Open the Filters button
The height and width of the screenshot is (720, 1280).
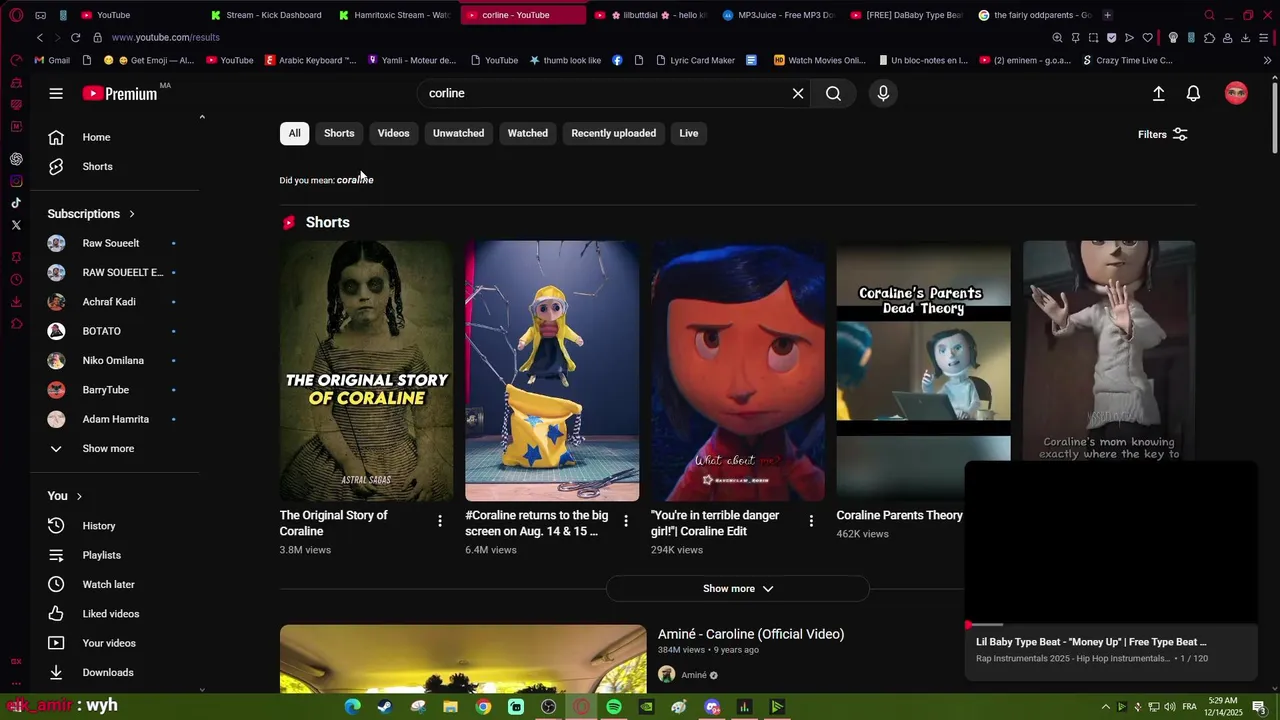(x=1162, y=134)
